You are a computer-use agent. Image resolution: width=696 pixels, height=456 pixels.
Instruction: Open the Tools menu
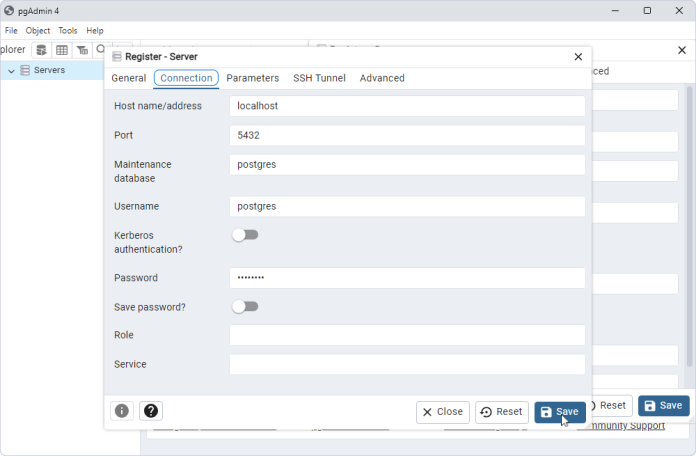(67, 31)
